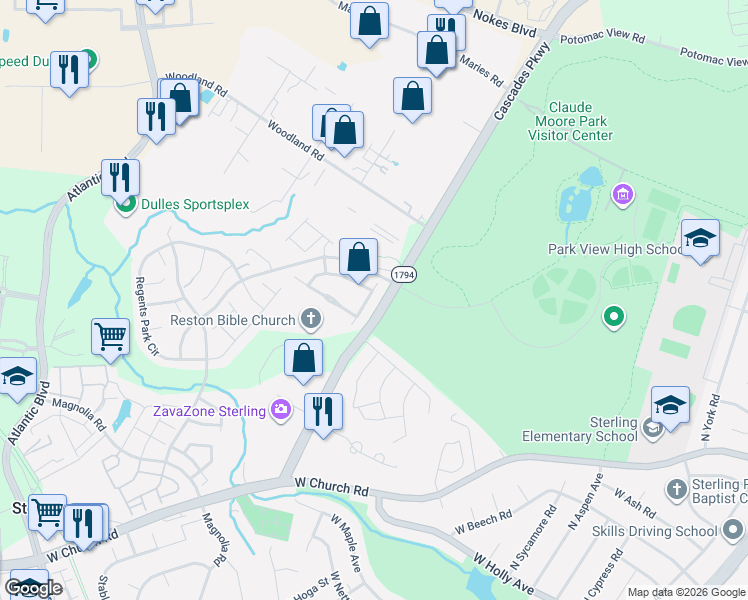
Task: Click the Regents Park Cir label
Action: 146,316
